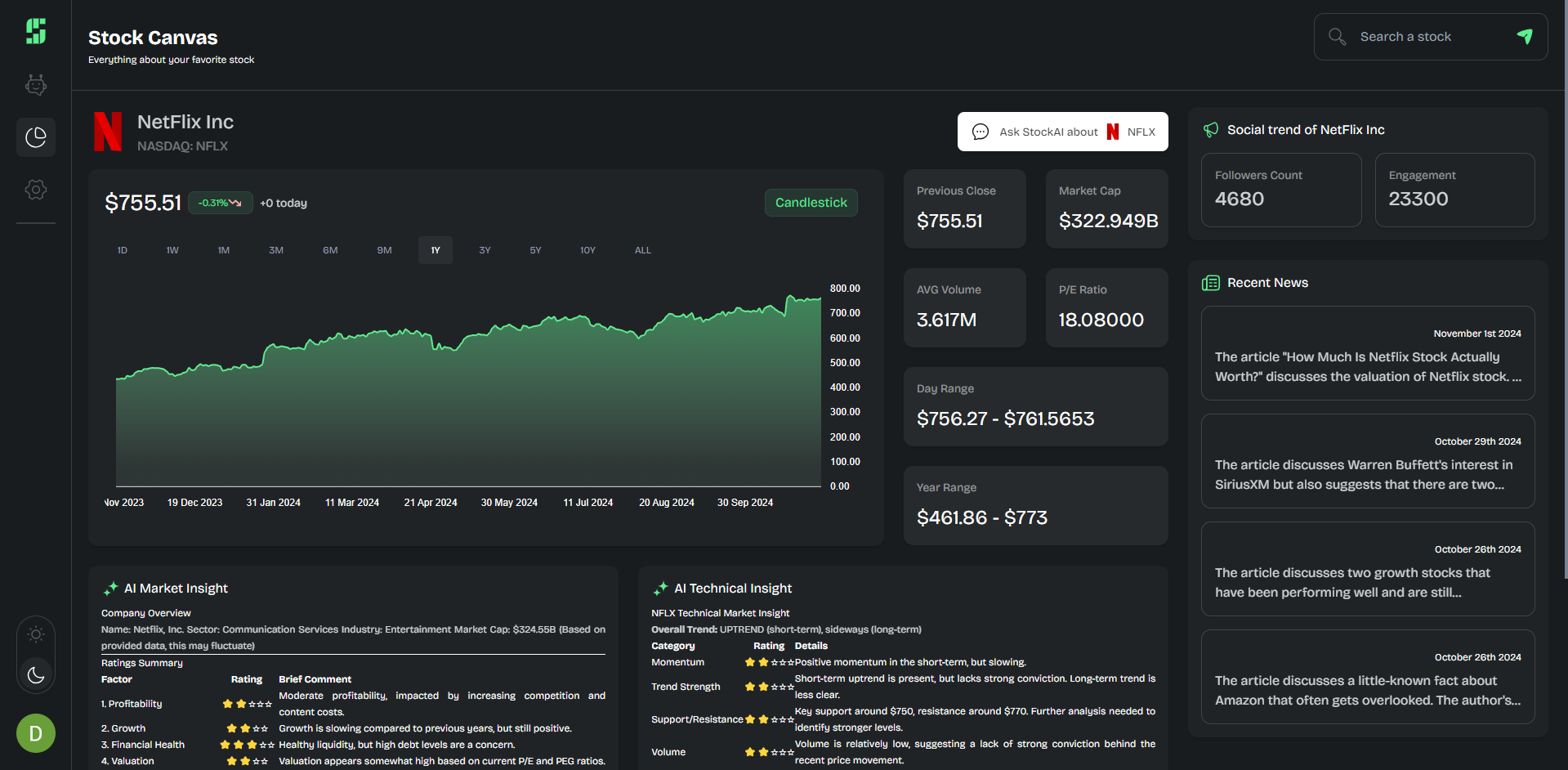Screen dimensions: 1568x770
Task: Focus the Search a stock field
Action: tap(1431, 37)
